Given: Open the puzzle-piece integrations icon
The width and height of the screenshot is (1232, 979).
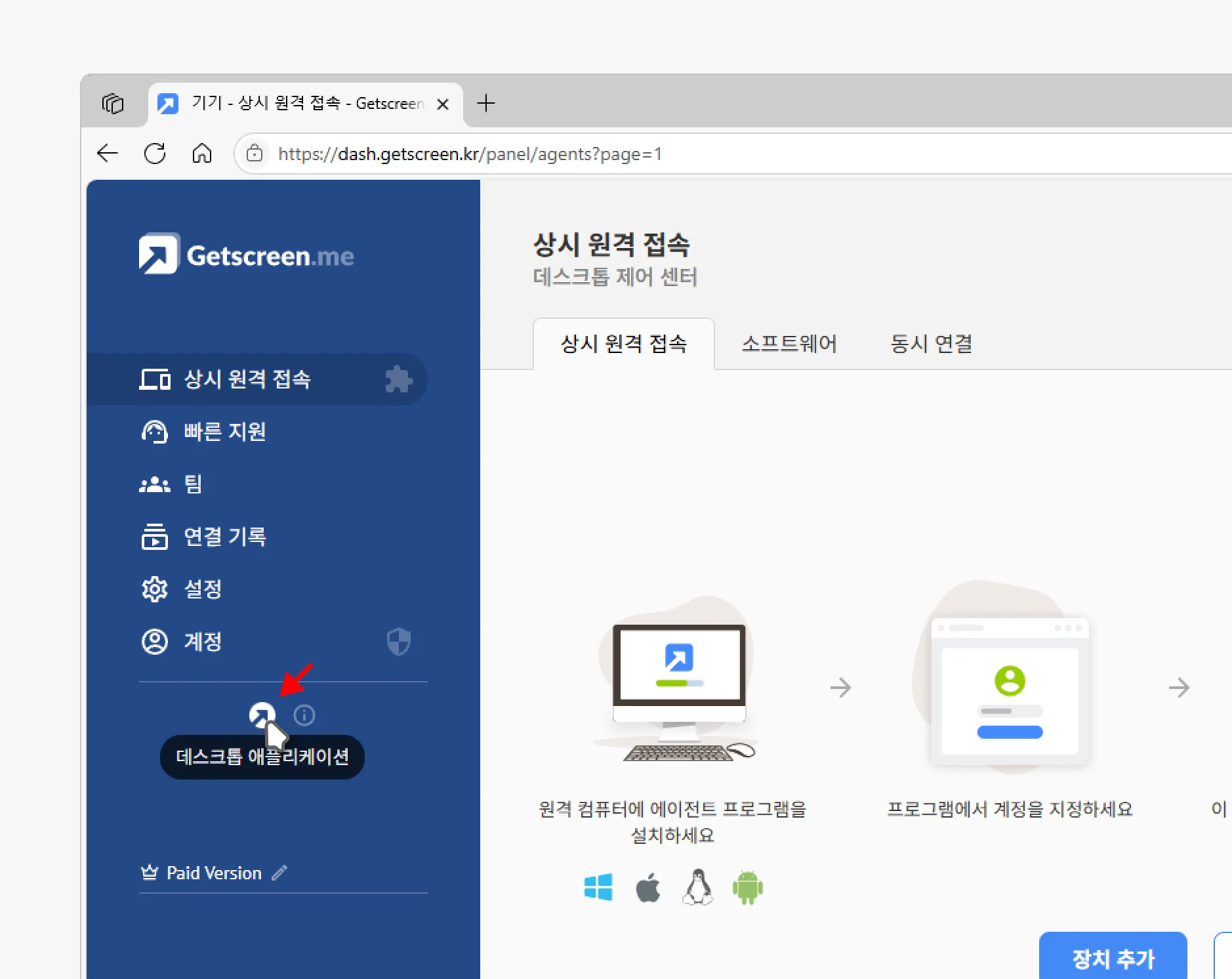Looking at the screenshot, I should tap(398, 379).
